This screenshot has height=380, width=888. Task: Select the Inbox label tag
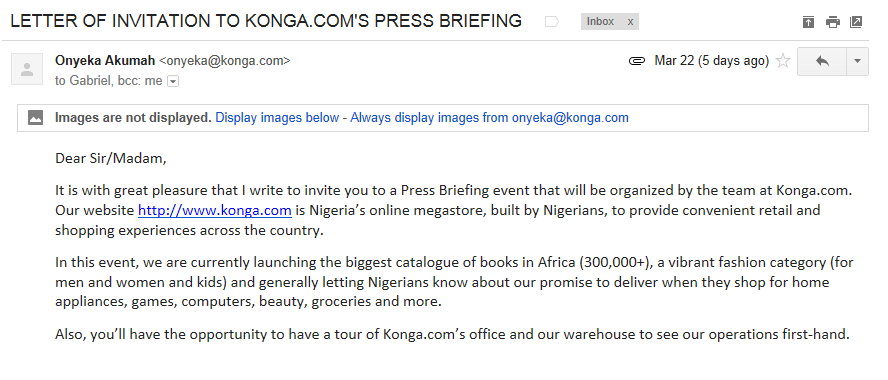(600, 22)
